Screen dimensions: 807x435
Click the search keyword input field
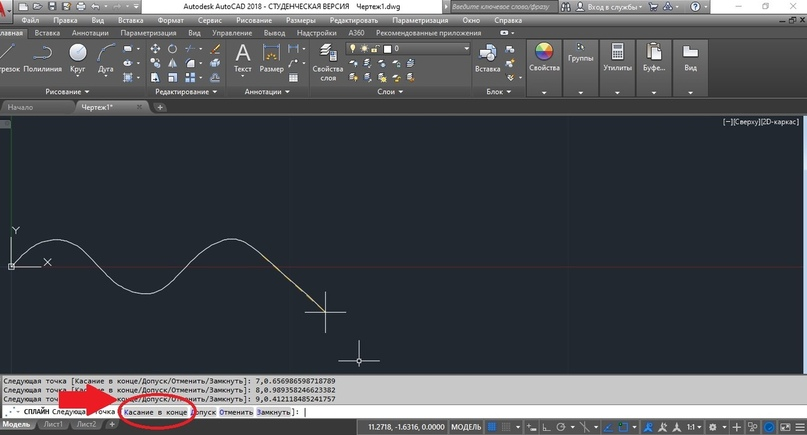point(503,7)
